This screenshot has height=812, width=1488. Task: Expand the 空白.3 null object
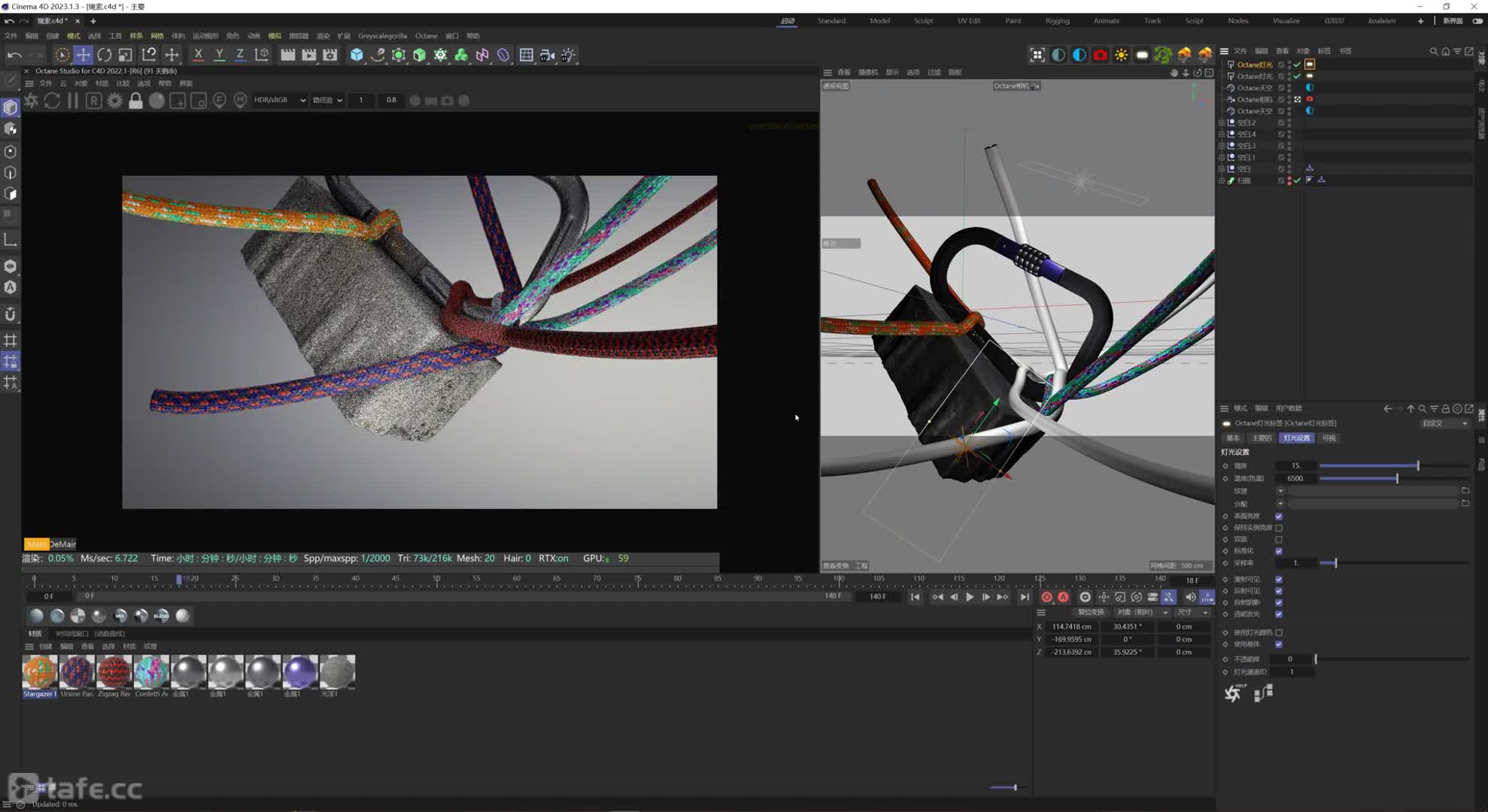(1222, 146)
